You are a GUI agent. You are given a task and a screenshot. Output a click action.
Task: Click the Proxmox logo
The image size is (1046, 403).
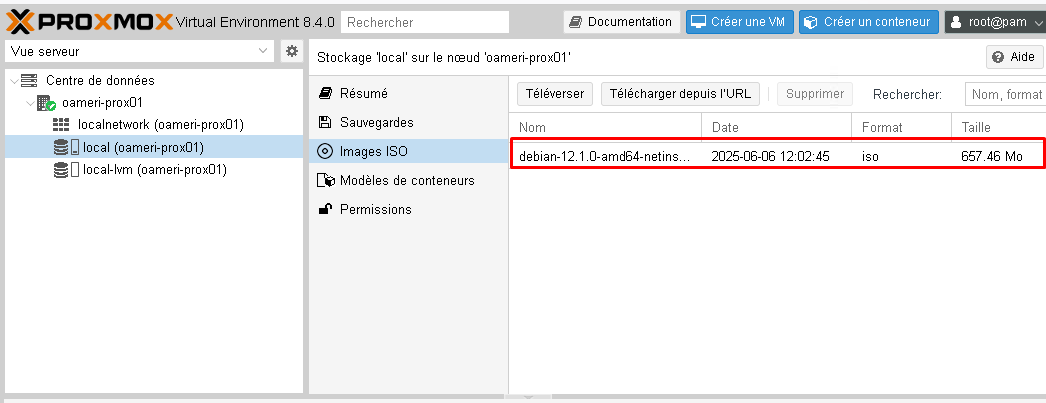[x=90, y=22]
